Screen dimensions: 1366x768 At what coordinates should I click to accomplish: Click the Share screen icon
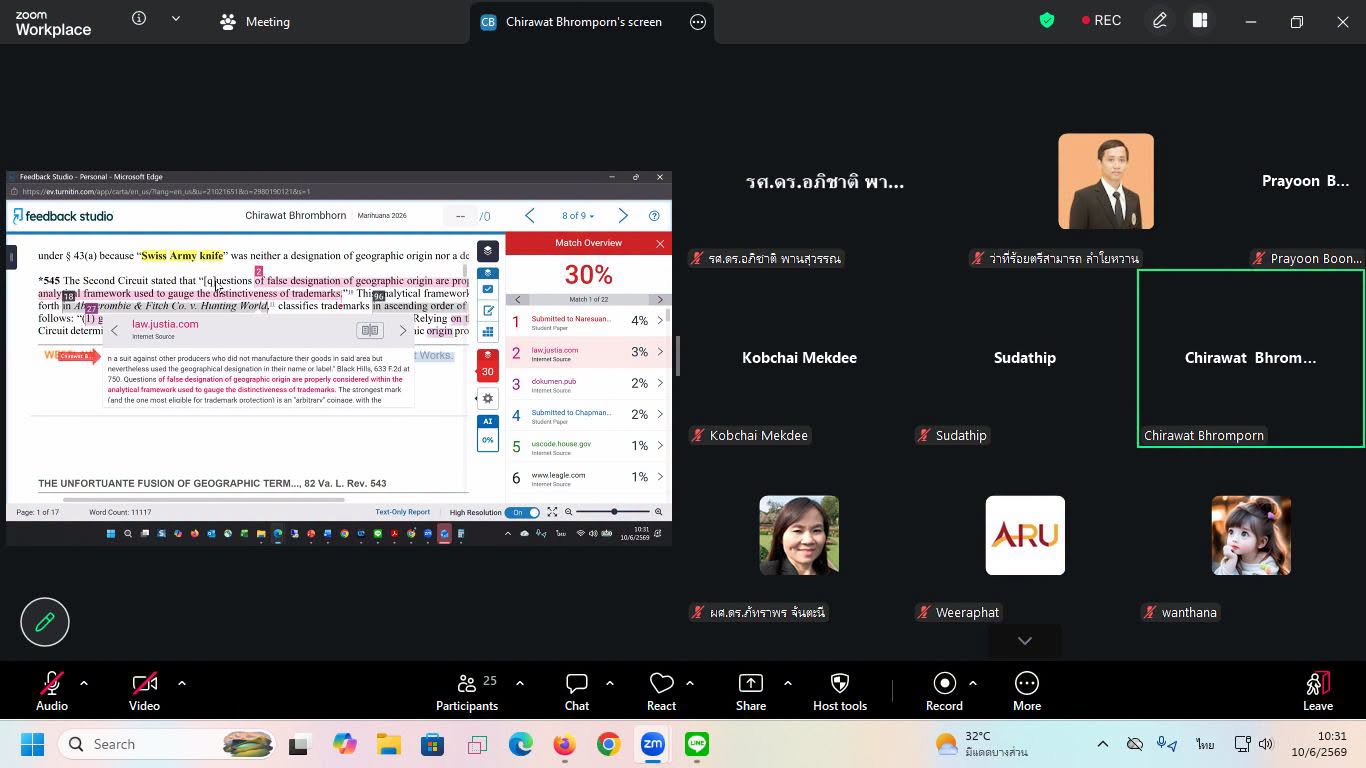click(x=750, y=683)
